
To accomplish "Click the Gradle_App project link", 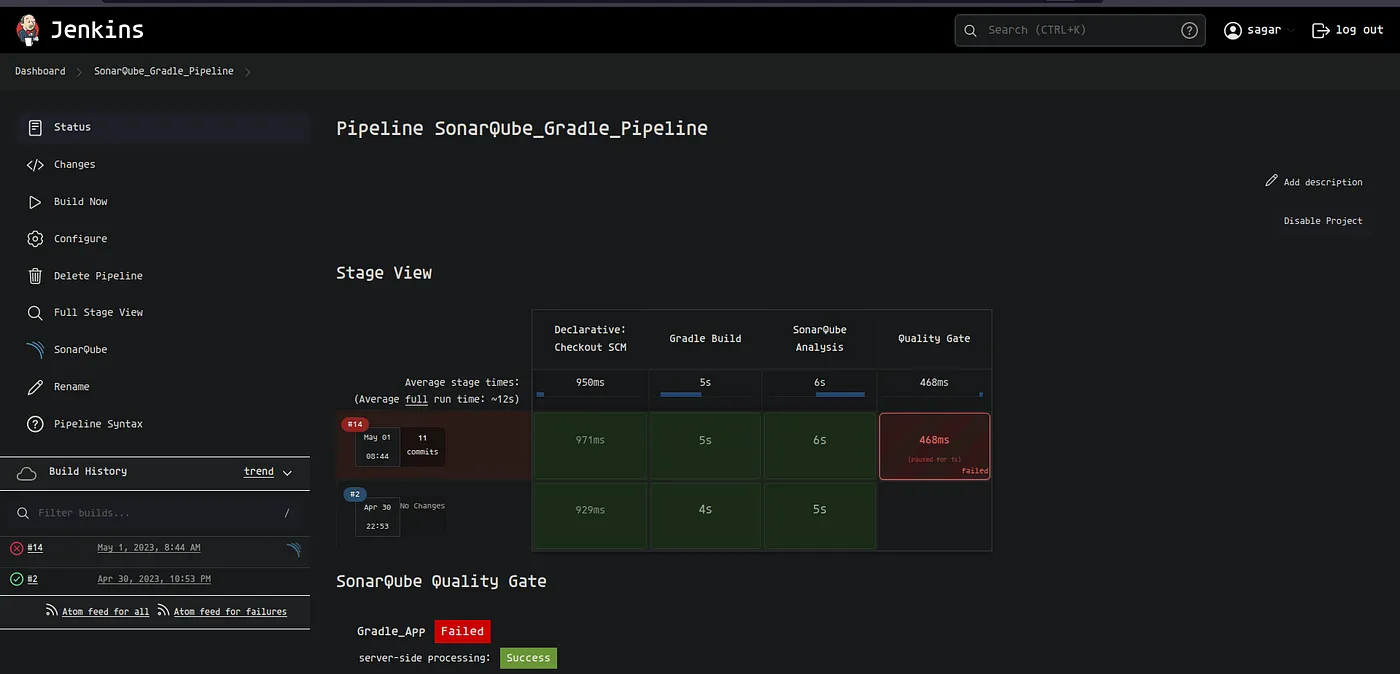I will click(x=391, y=631).
